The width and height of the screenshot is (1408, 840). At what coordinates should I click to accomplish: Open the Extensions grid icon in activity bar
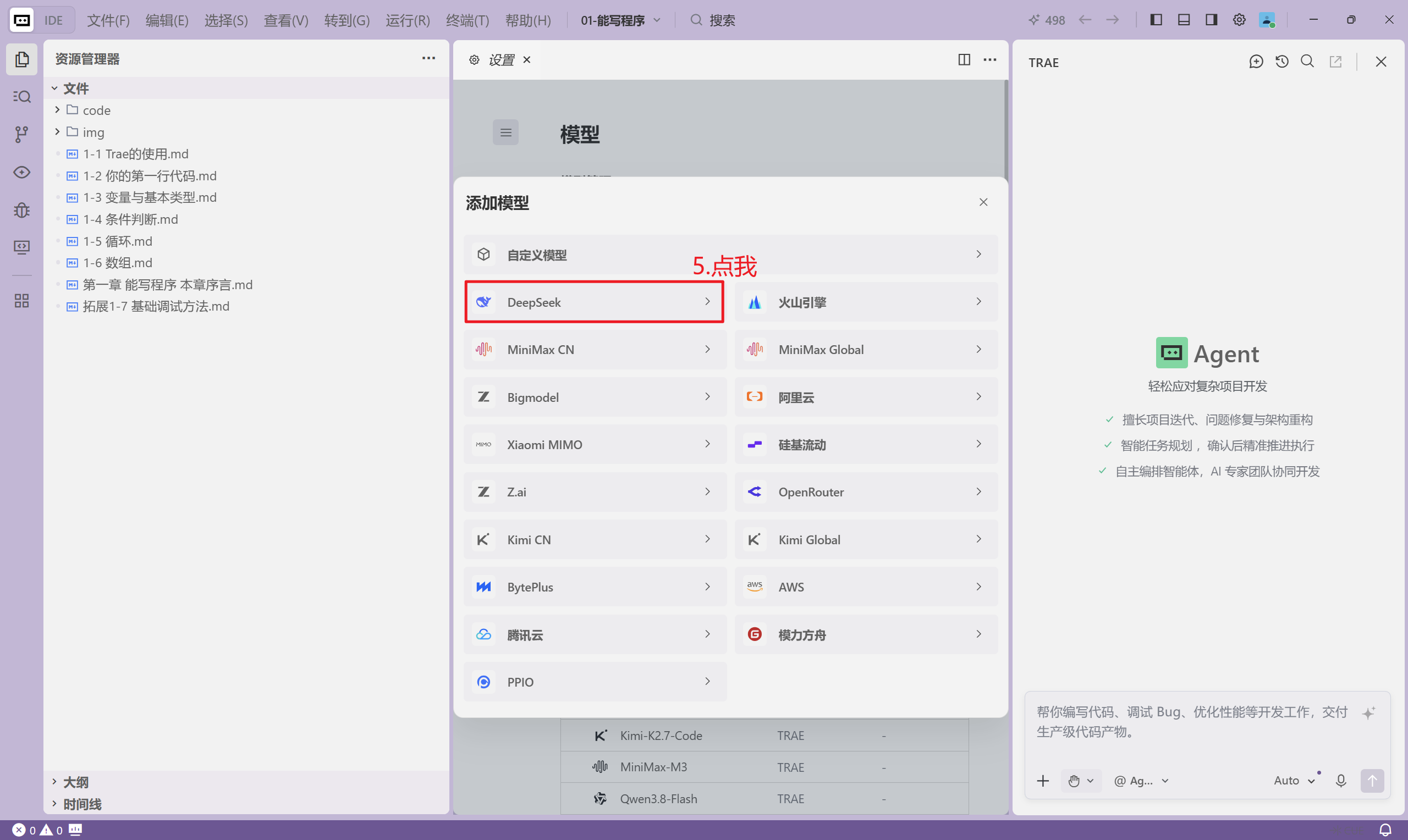[21, 301]
